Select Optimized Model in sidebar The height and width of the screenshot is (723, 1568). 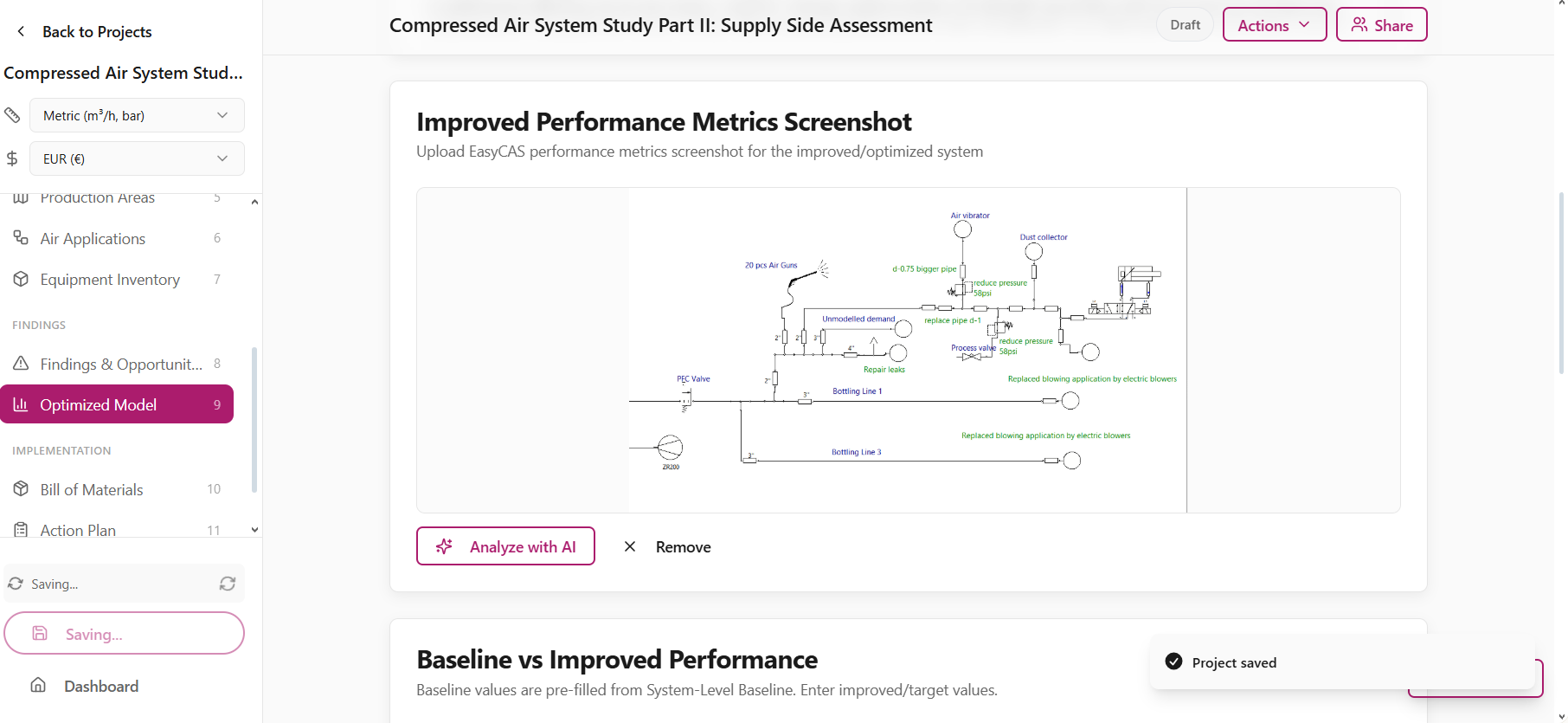click(x=117, y=404)
